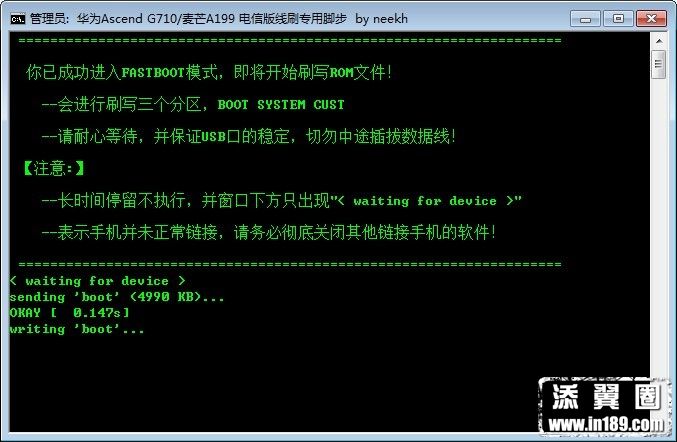Click the lower equals-sign divider line

point(290,264)
